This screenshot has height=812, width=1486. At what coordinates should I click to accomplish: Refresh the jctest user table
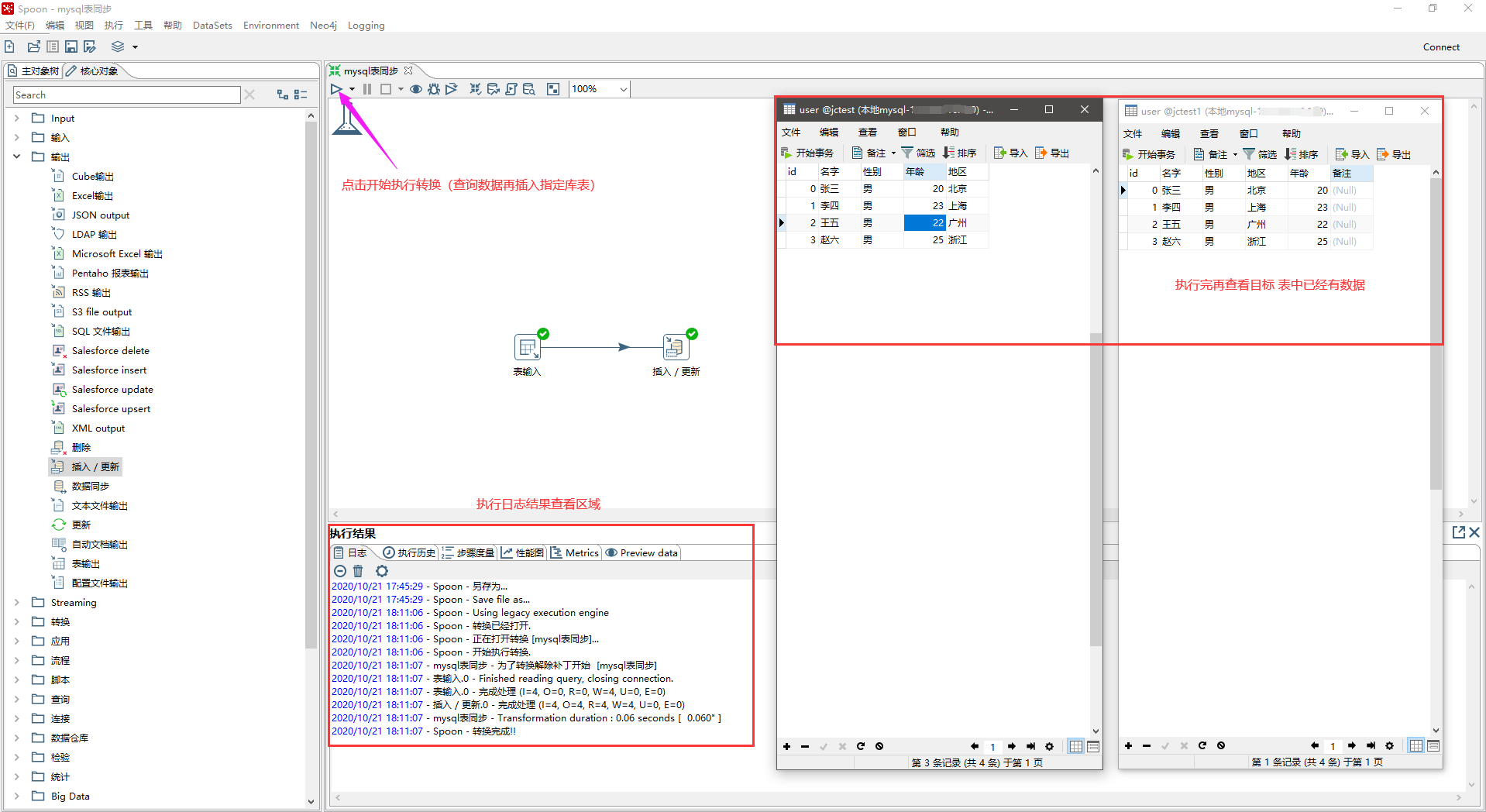[x=860, y=746]
